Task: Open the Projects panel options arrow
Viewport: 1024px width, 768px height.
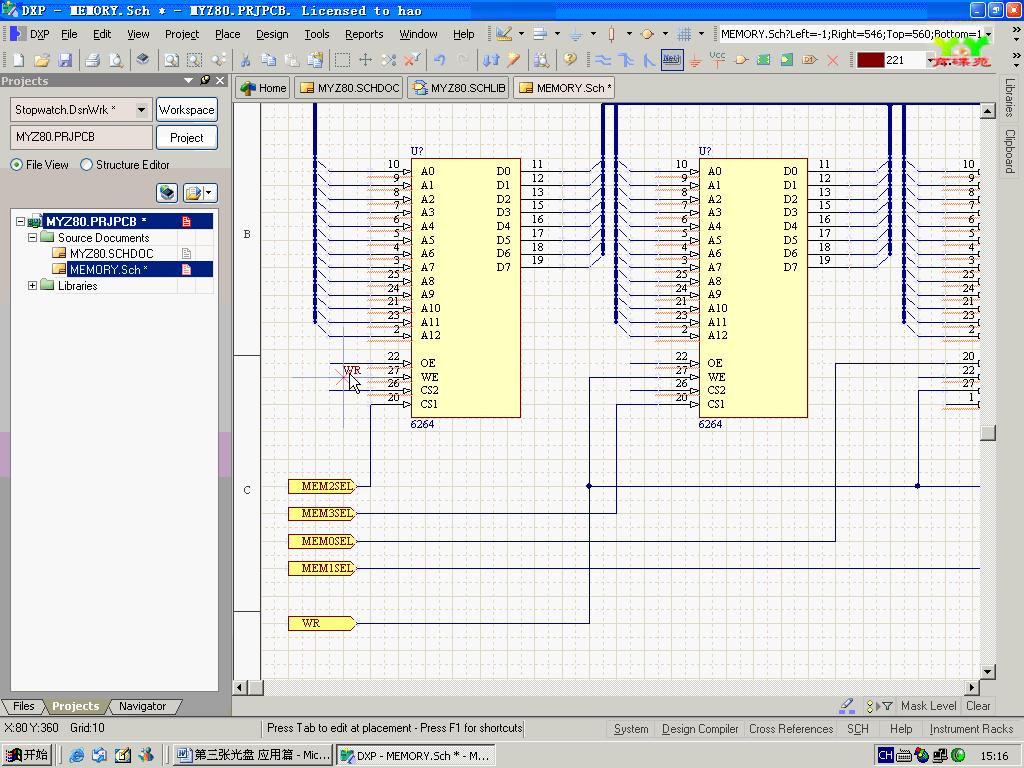Action: 189,80
